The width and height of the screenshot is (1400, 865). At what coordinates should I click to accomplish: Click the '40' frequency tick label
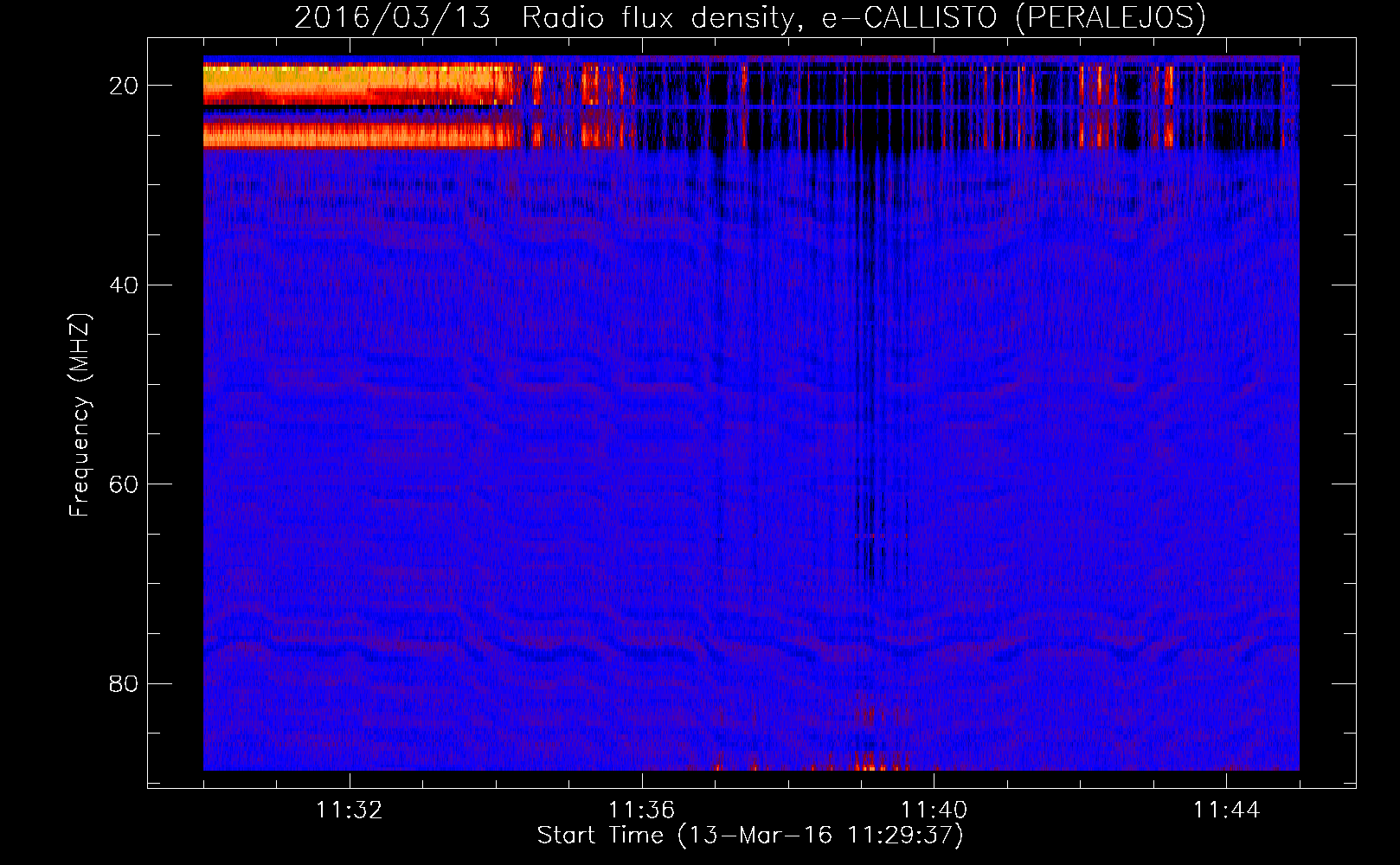click(x=125, y=285)
